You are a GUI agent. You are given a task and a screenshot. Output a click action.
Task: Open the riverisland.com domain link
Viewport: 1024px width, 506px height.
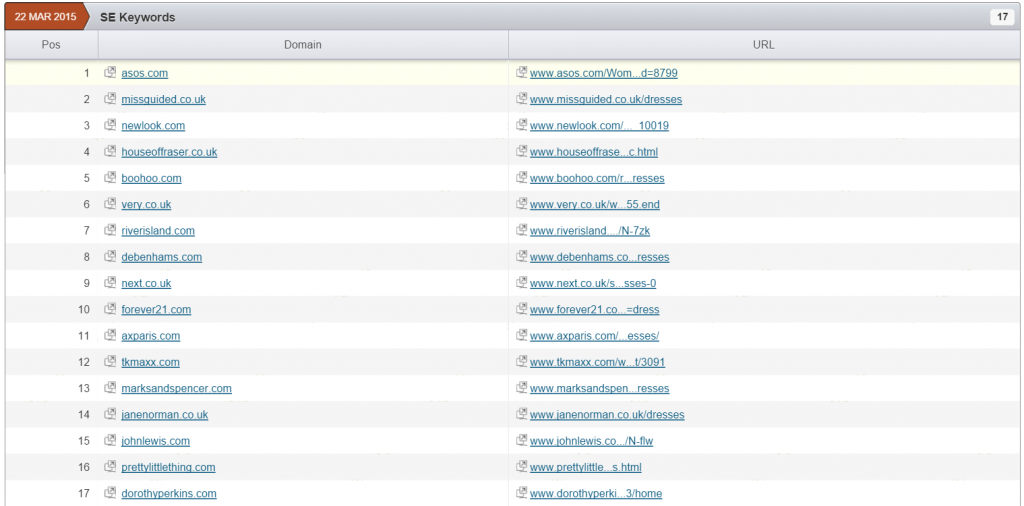(x=158, y=231)
